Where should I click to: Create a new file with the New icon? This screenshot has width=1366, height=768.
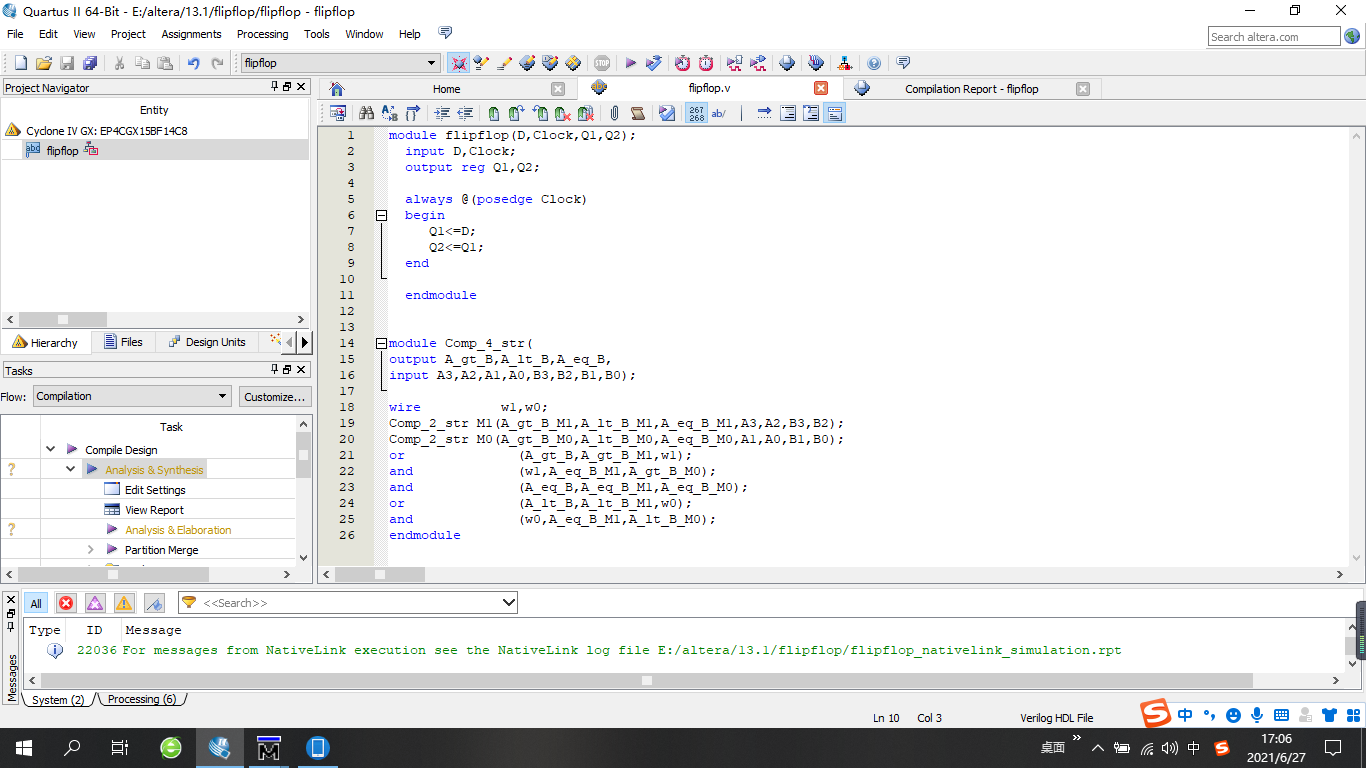tap(20, 63)
